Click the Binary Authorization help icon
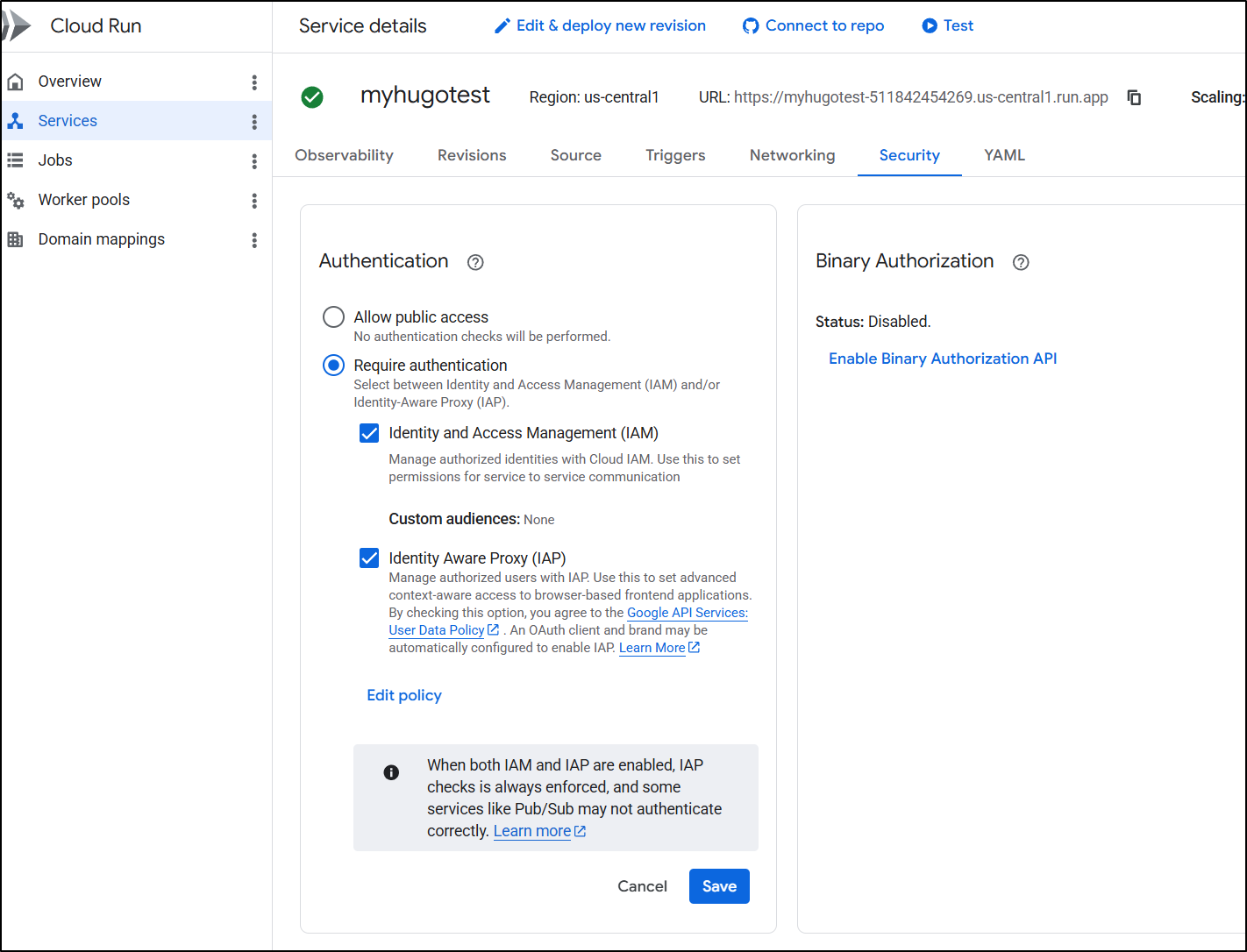Image resolution: width=1247 pixels, height=952 pixels. pos(1021,262)
